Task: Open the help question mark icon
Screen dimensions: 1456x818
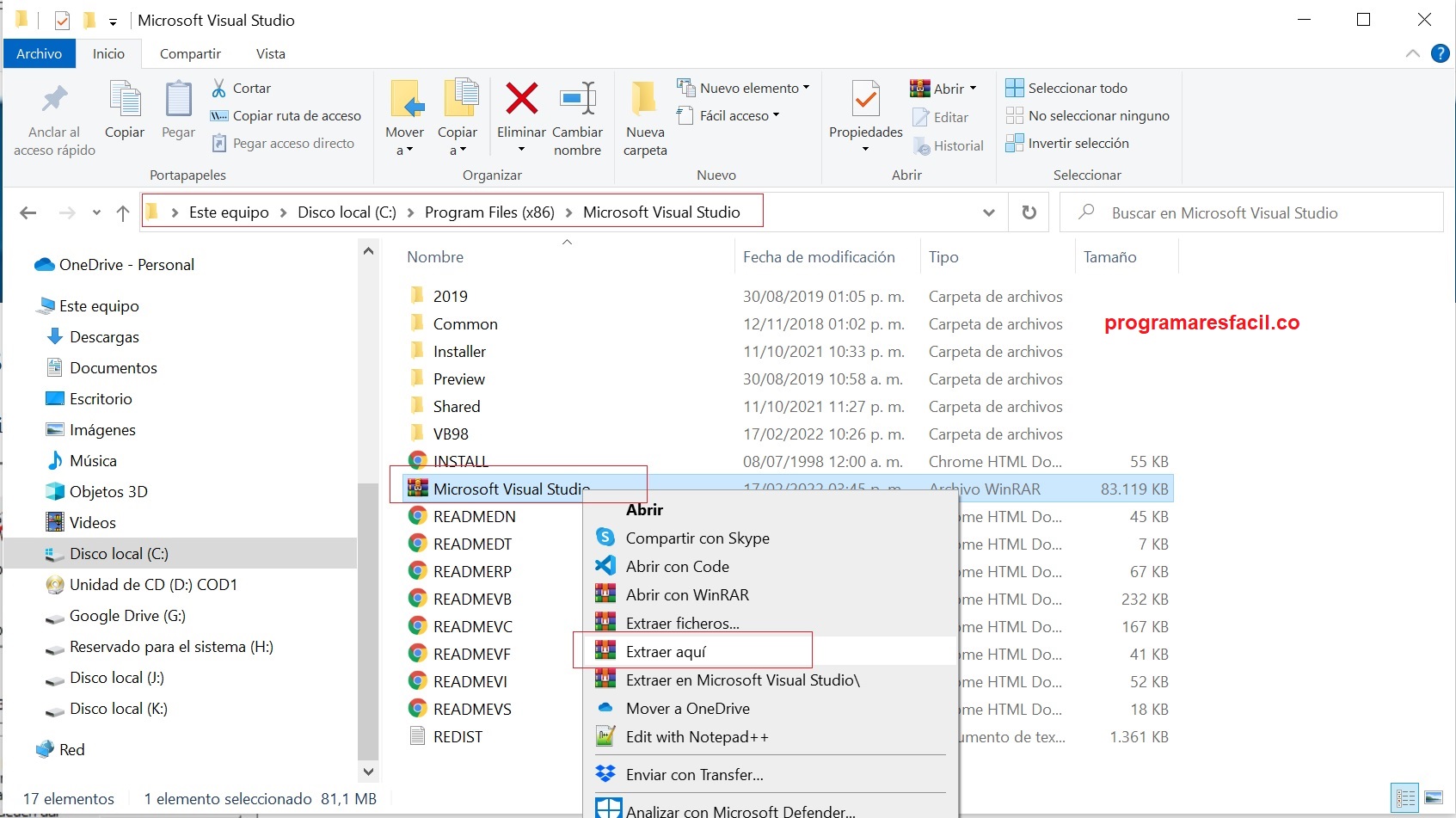Action: click(1440, 53)
